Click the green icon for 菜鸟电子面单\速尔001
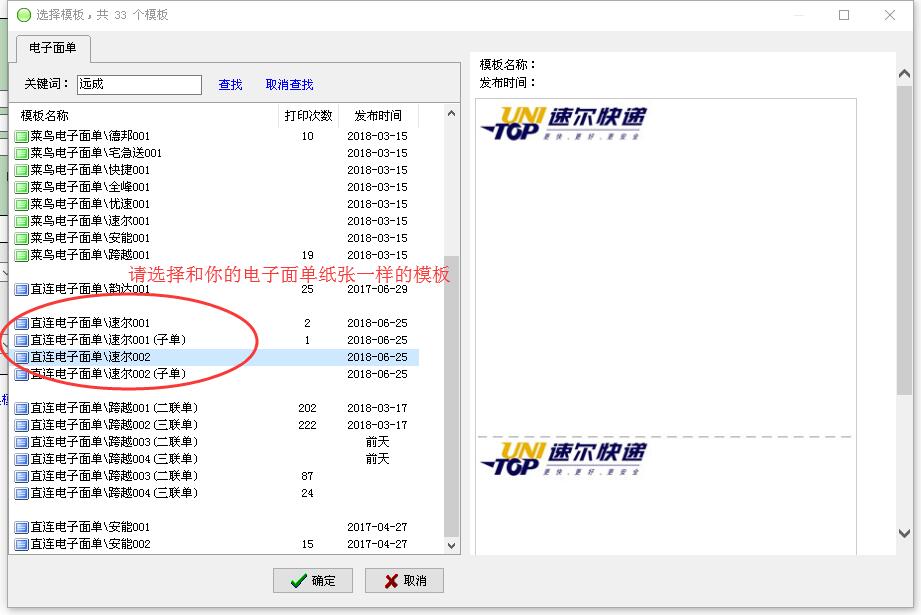Image resolution: width=921 pixels, height=615 pixels. click(22, 221)
